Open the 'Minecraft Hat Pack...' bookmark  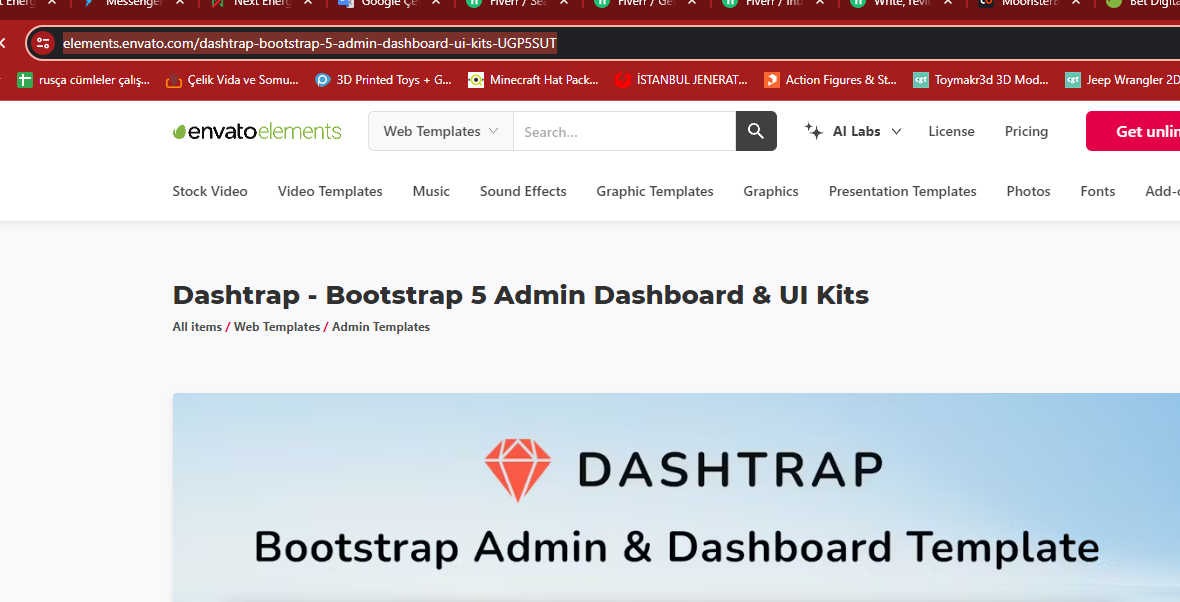533,80
